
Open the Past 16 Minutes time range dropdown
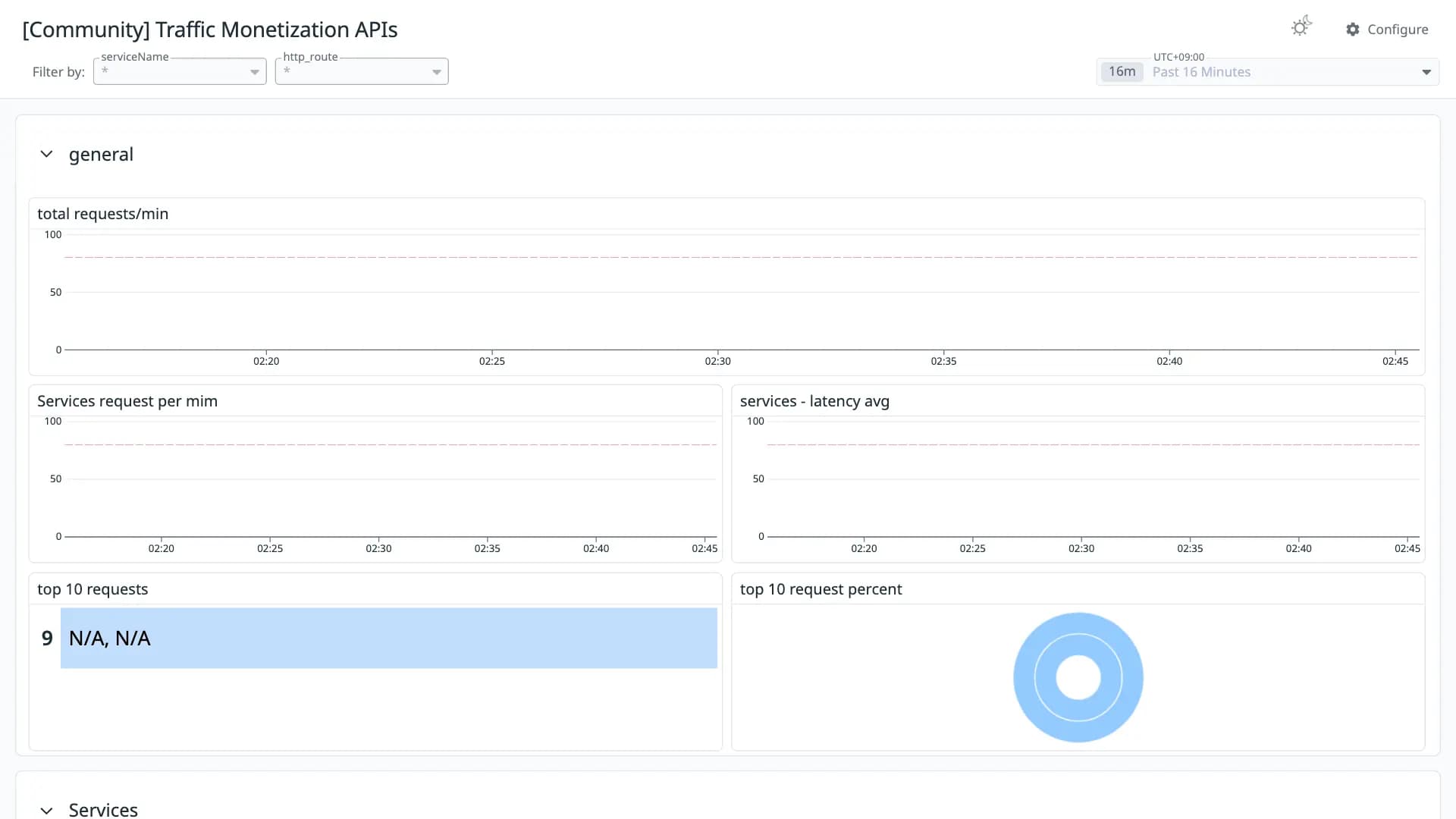(x=1267, y=72)
